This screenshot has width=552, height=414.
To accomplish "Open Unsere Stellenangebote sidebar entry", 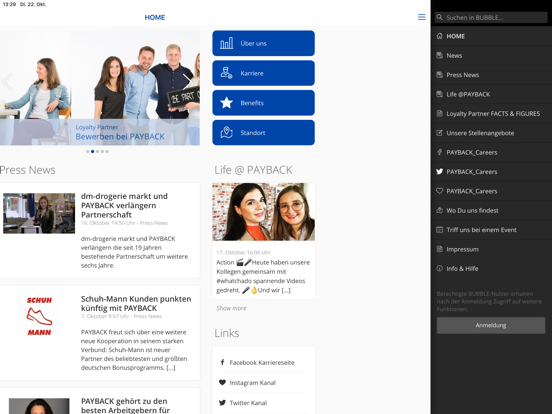I will 491,133.
